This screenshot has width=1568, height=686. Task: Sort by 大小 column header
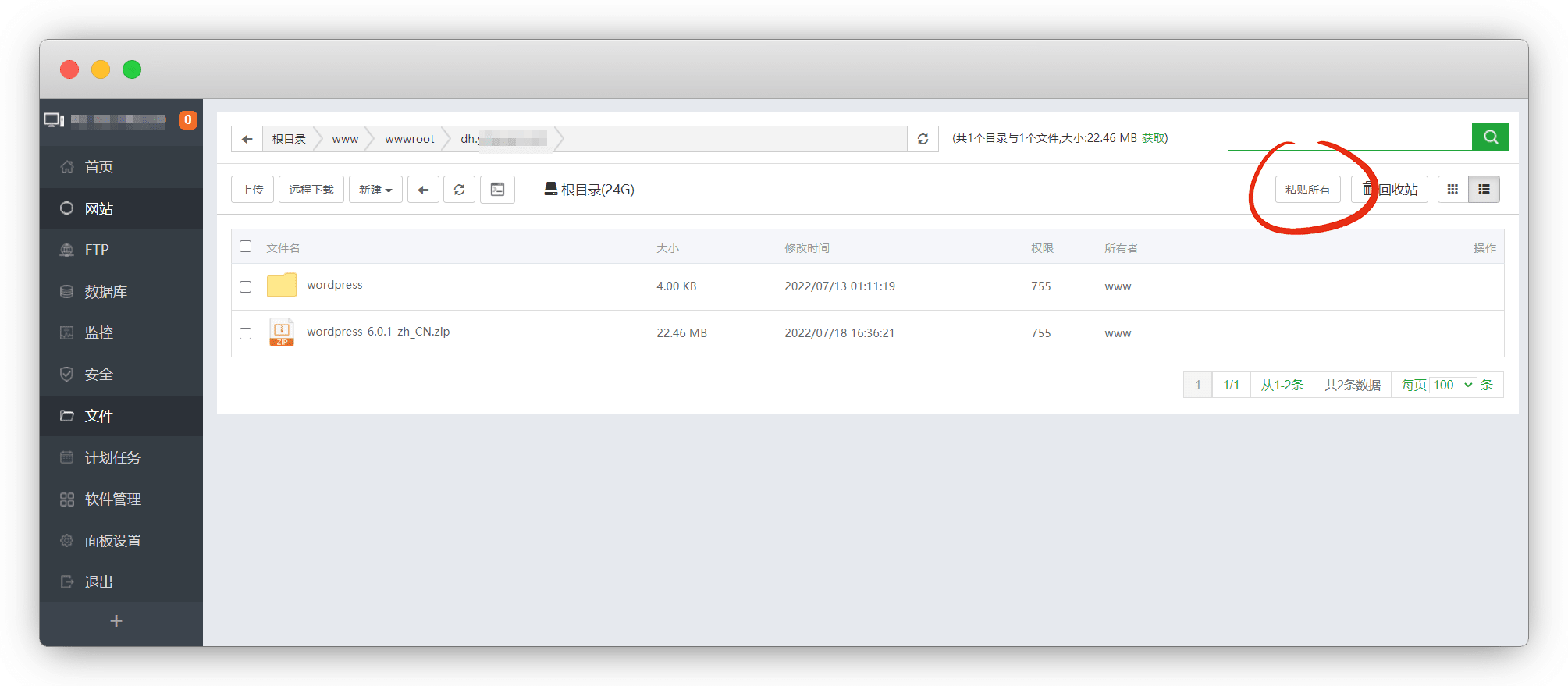click(x=667, y=248)
